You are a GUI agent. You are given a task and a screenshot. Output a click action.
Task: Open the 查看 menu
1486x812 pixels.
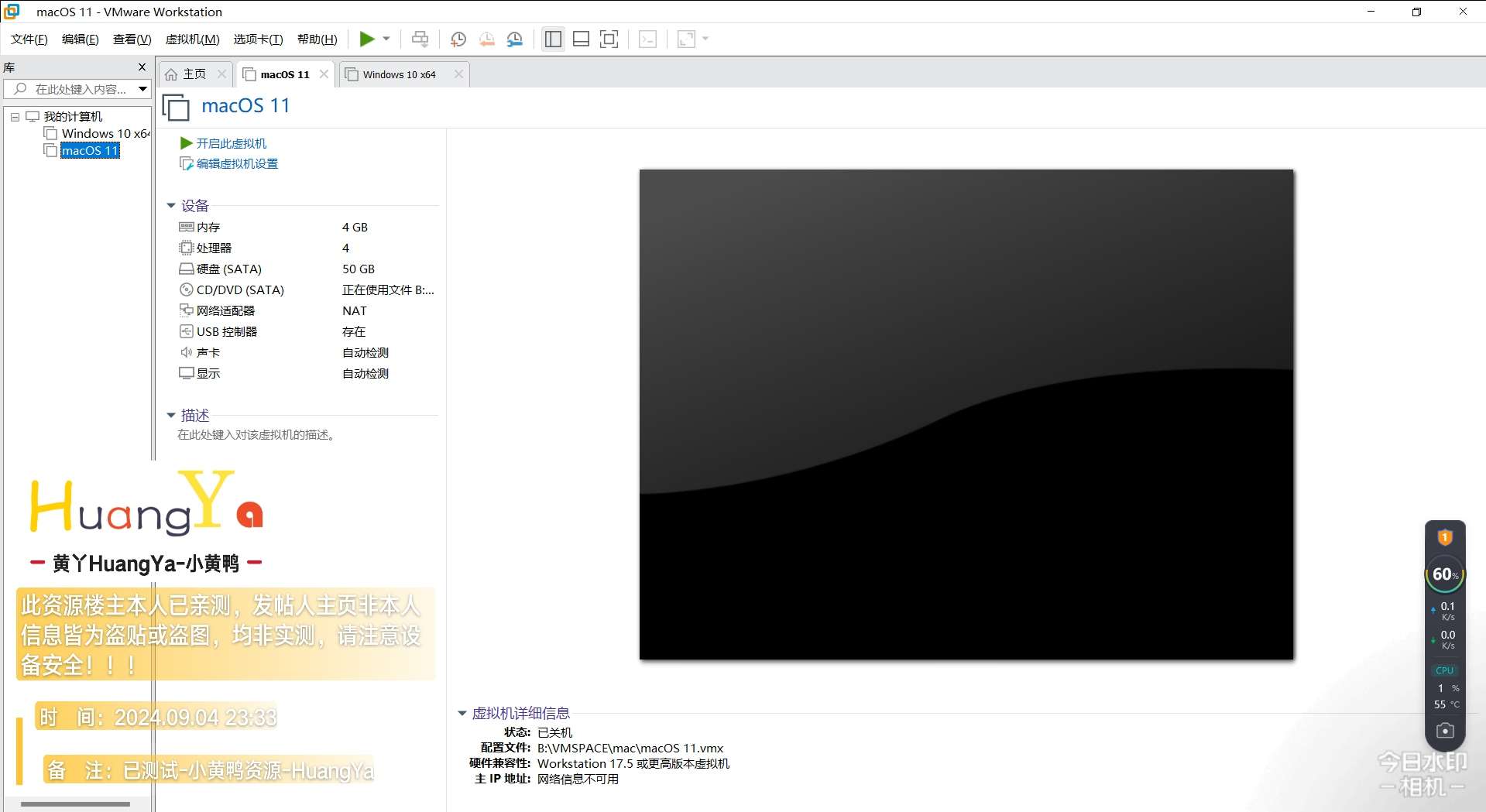tap(132, 39)
